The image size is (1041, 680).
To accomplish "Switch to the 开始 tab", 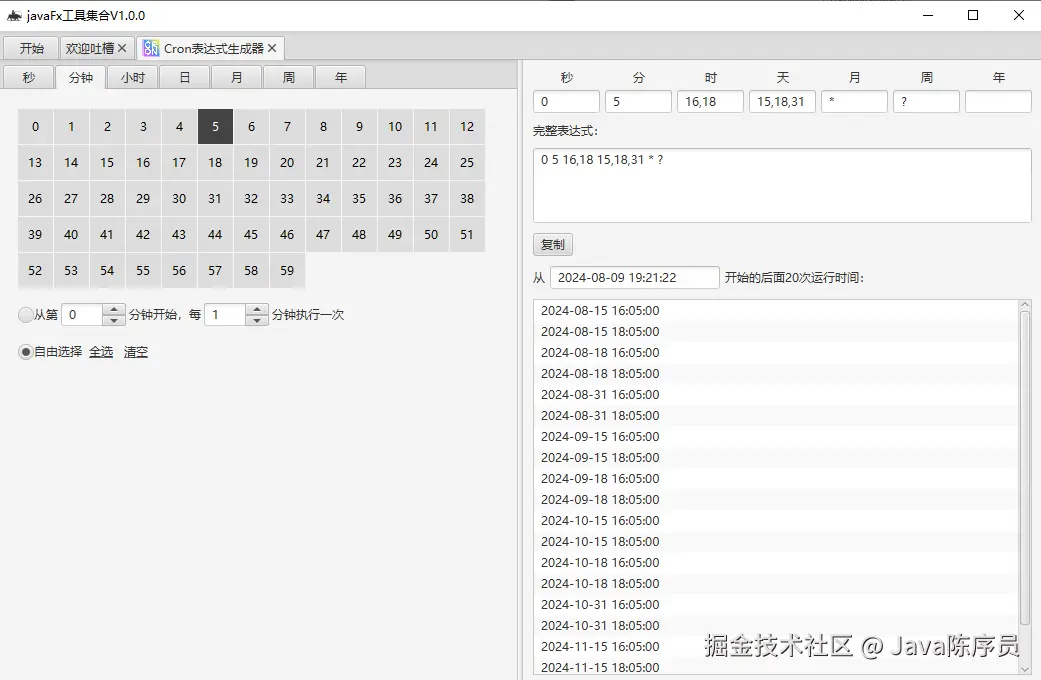I will (x=31, y=48).
